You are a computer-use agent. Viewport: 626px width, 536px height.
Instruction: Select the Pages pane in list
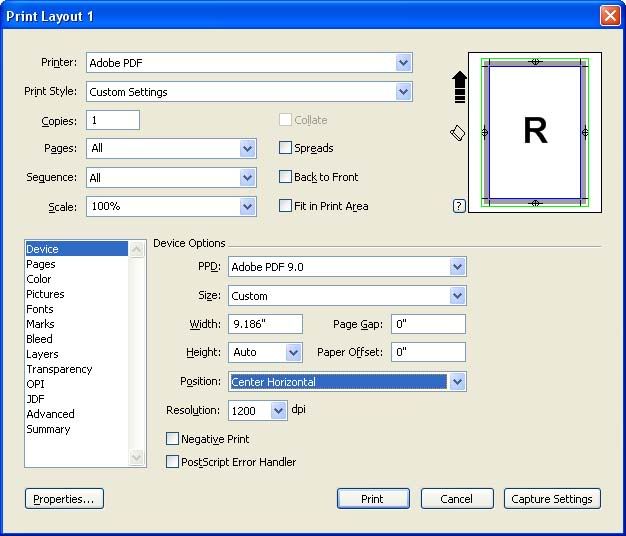41,264
